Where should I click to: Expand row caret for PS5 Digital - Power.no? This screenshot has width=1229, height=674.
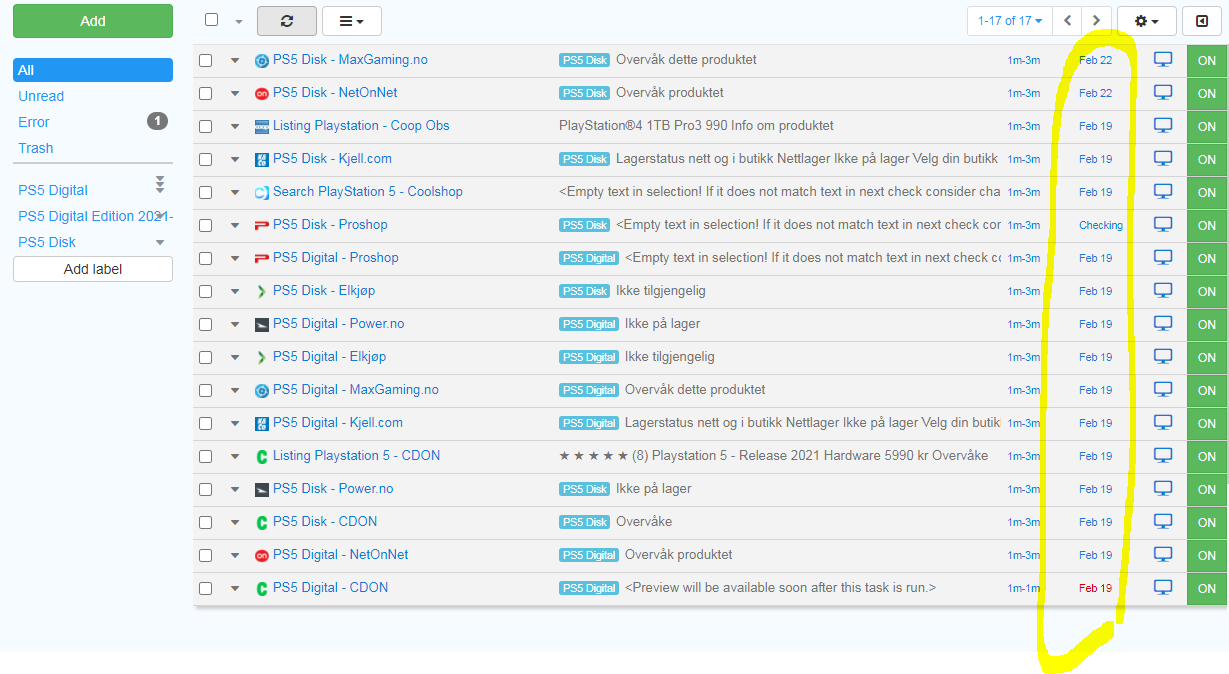[235, 324]
